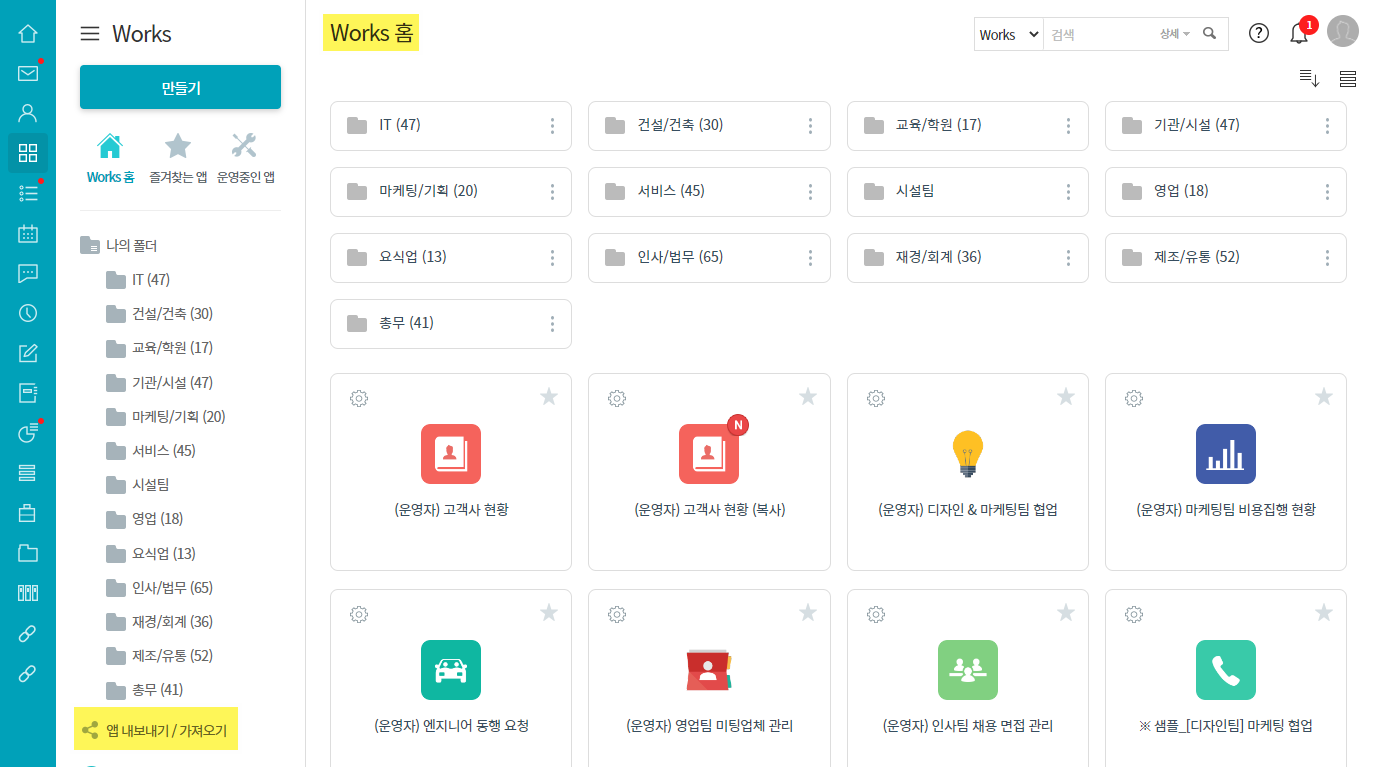Favorite the 마케팅팀 비용집행 현황 app star
1386x767 pixels.
click(1324, 397)
